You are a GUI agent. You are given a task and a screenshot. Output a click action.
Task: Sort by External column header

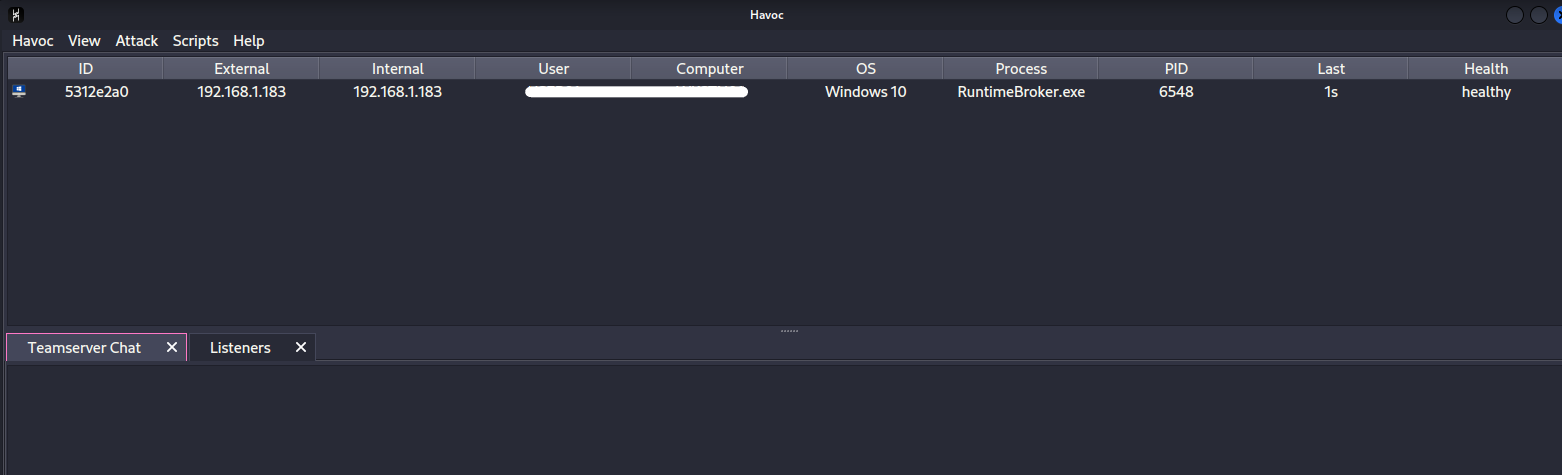(241, 69)
